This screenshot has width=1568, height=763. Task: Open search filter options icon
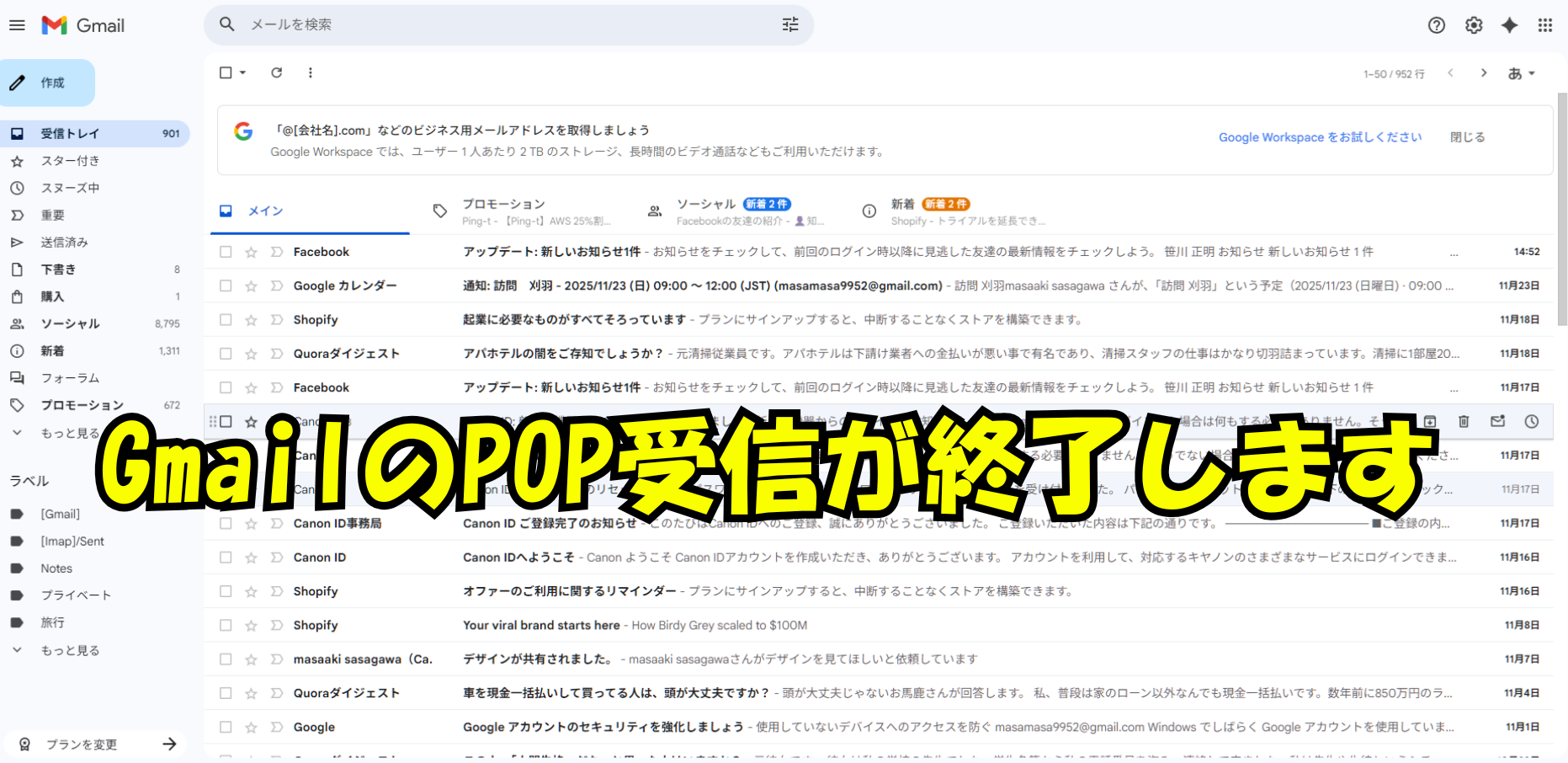pyautogui.click(x=789, y=25)
